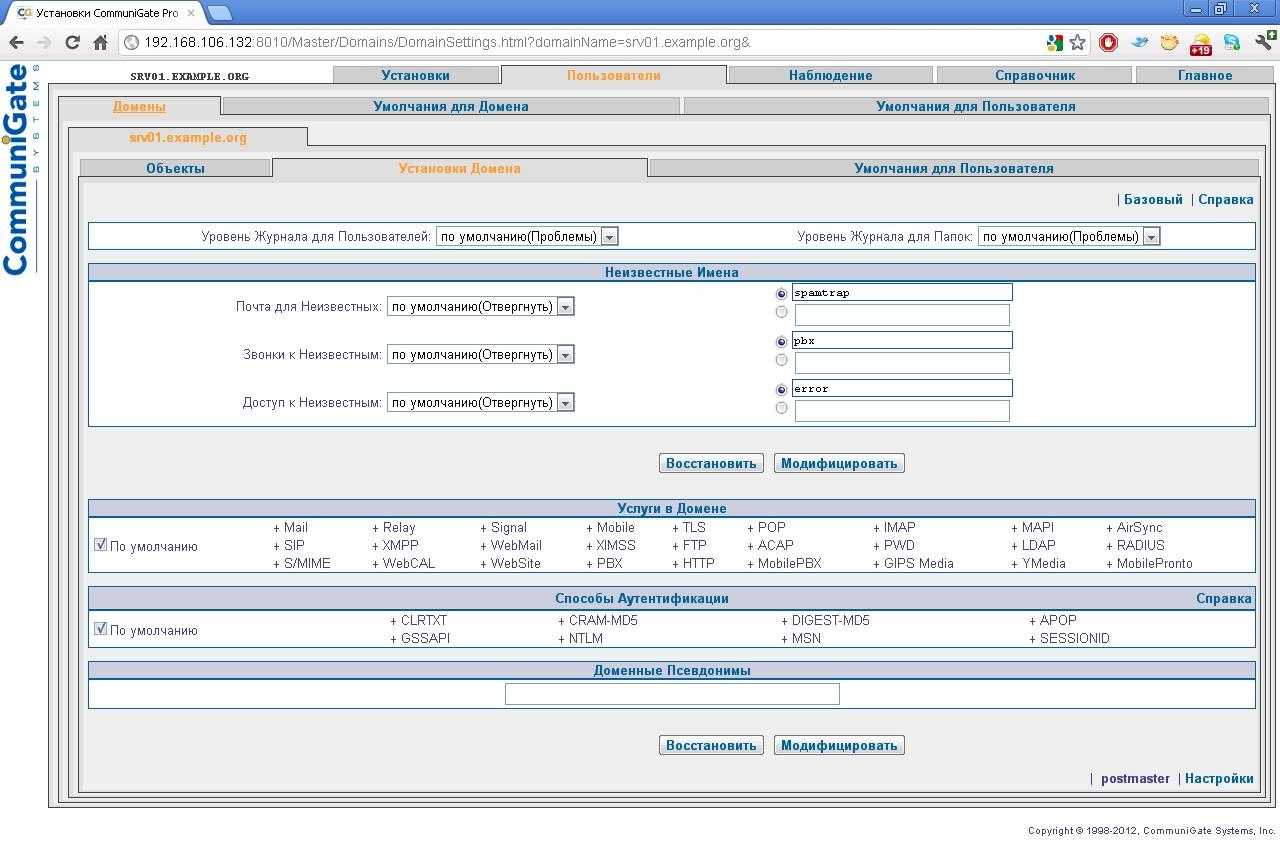Click the blue bird extension icon
Viewport: 1280px width, 865px height.
pyautogui.click(x=1139, y=42)
